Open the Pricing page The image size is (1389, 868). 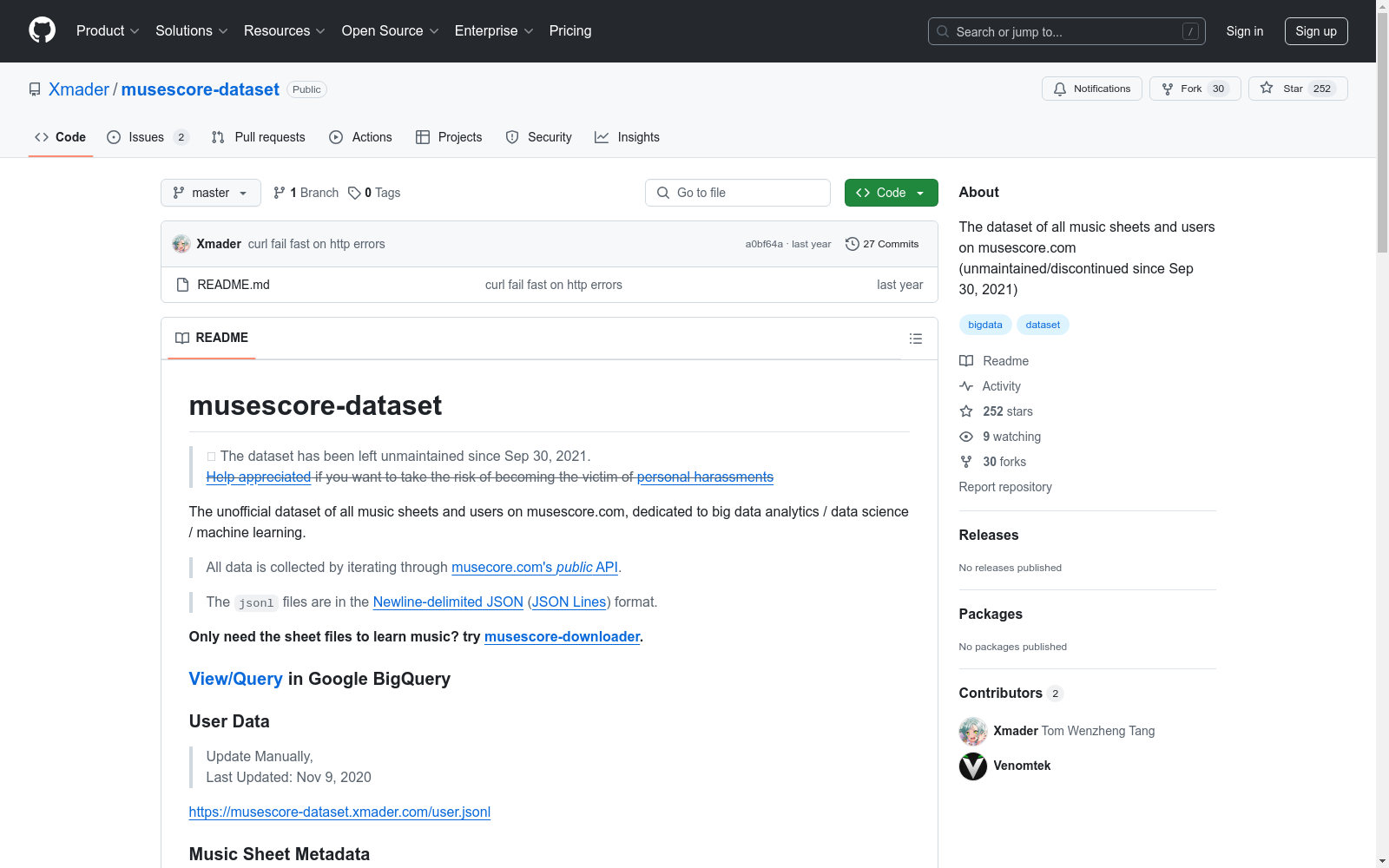(570, 30)
